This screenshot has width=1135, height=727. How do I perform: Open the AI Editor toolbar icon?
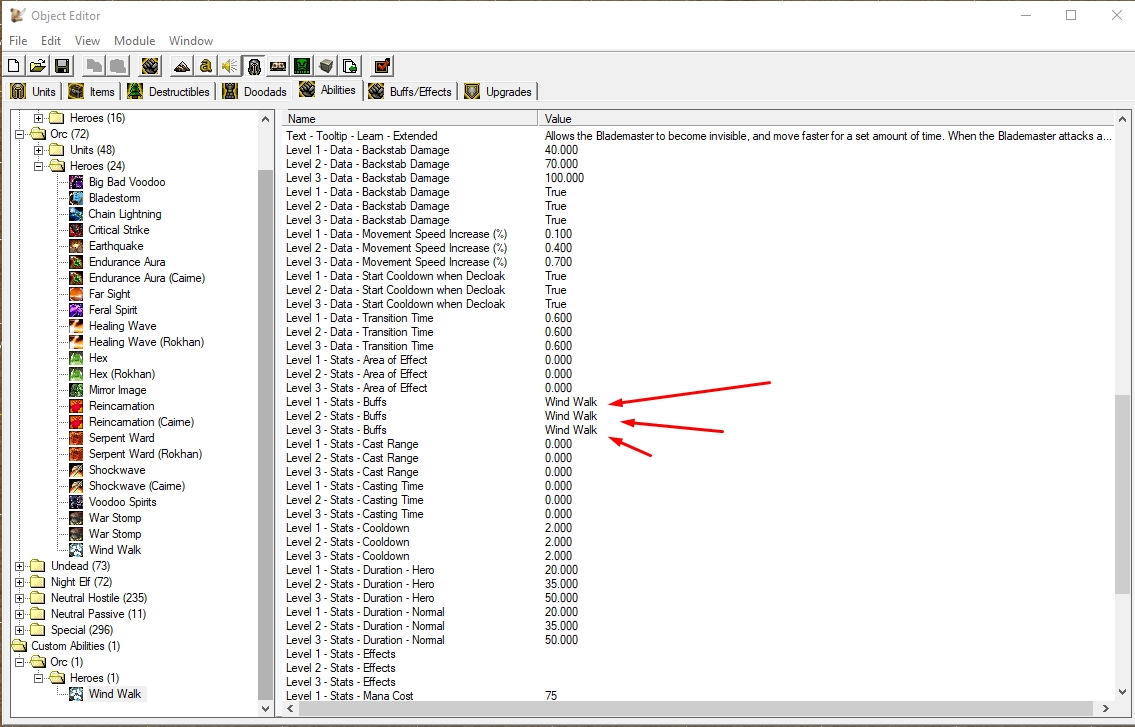[x=302, y=66]
